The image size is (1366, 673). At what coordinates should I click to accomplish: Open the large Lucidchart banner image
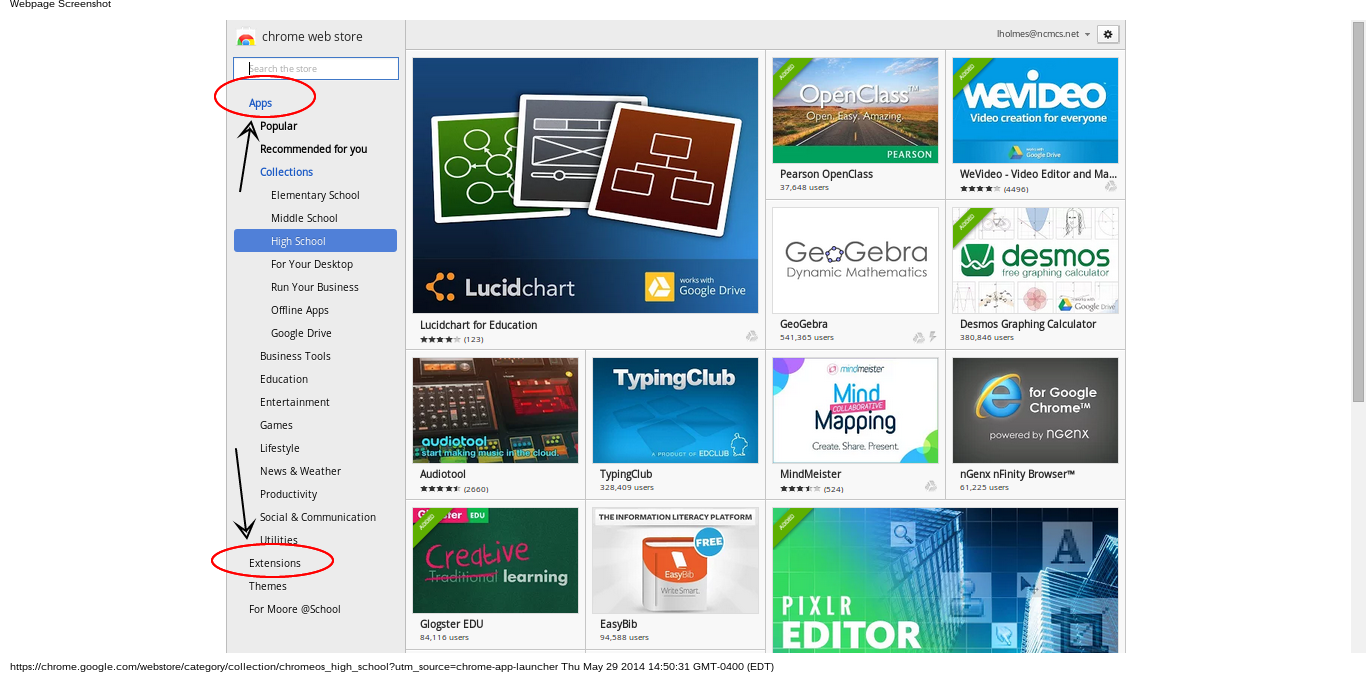pyautogui.click(x=585, y=185)
